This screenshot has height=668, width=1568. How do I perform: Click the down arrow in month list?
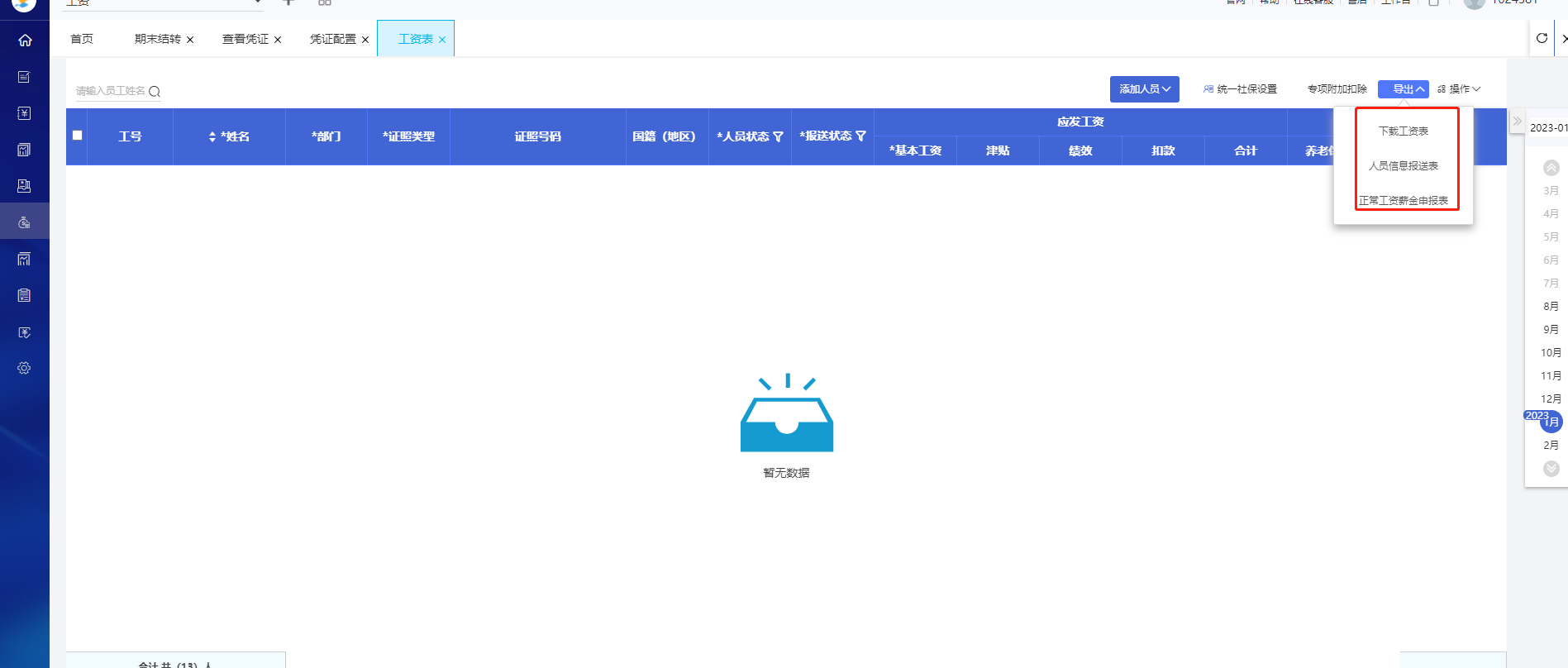tap(1551, 469)
